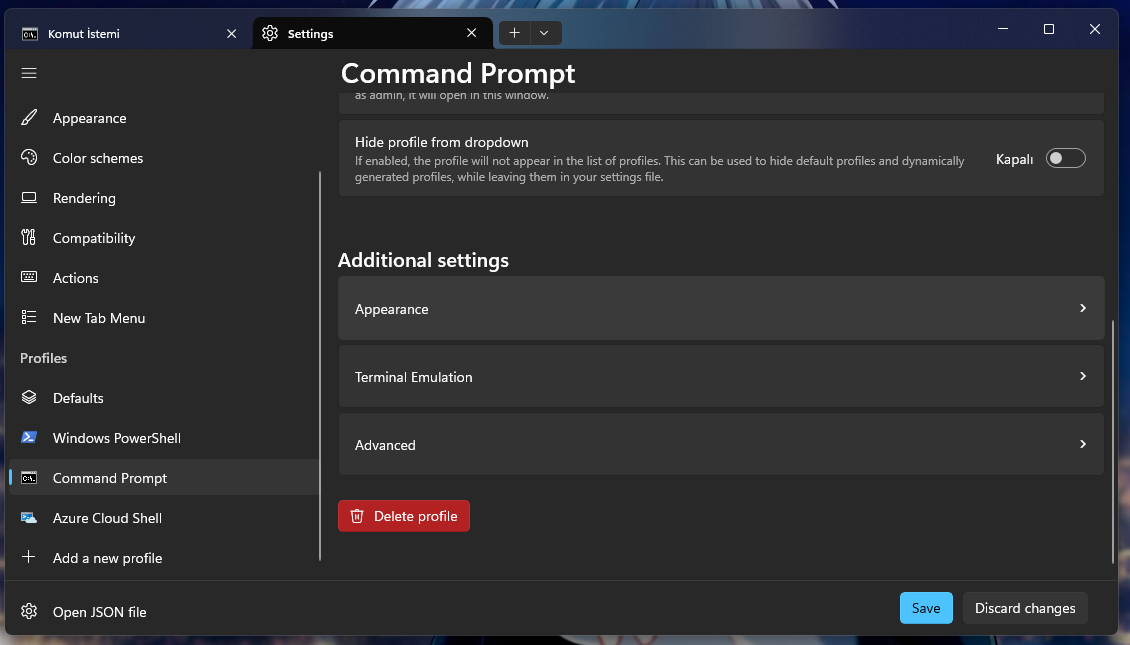Image resolution: width=1130 pixels, height=645 pixels.
Task: Open New Tab Menu settings page
Action: [x=164, y=318]
